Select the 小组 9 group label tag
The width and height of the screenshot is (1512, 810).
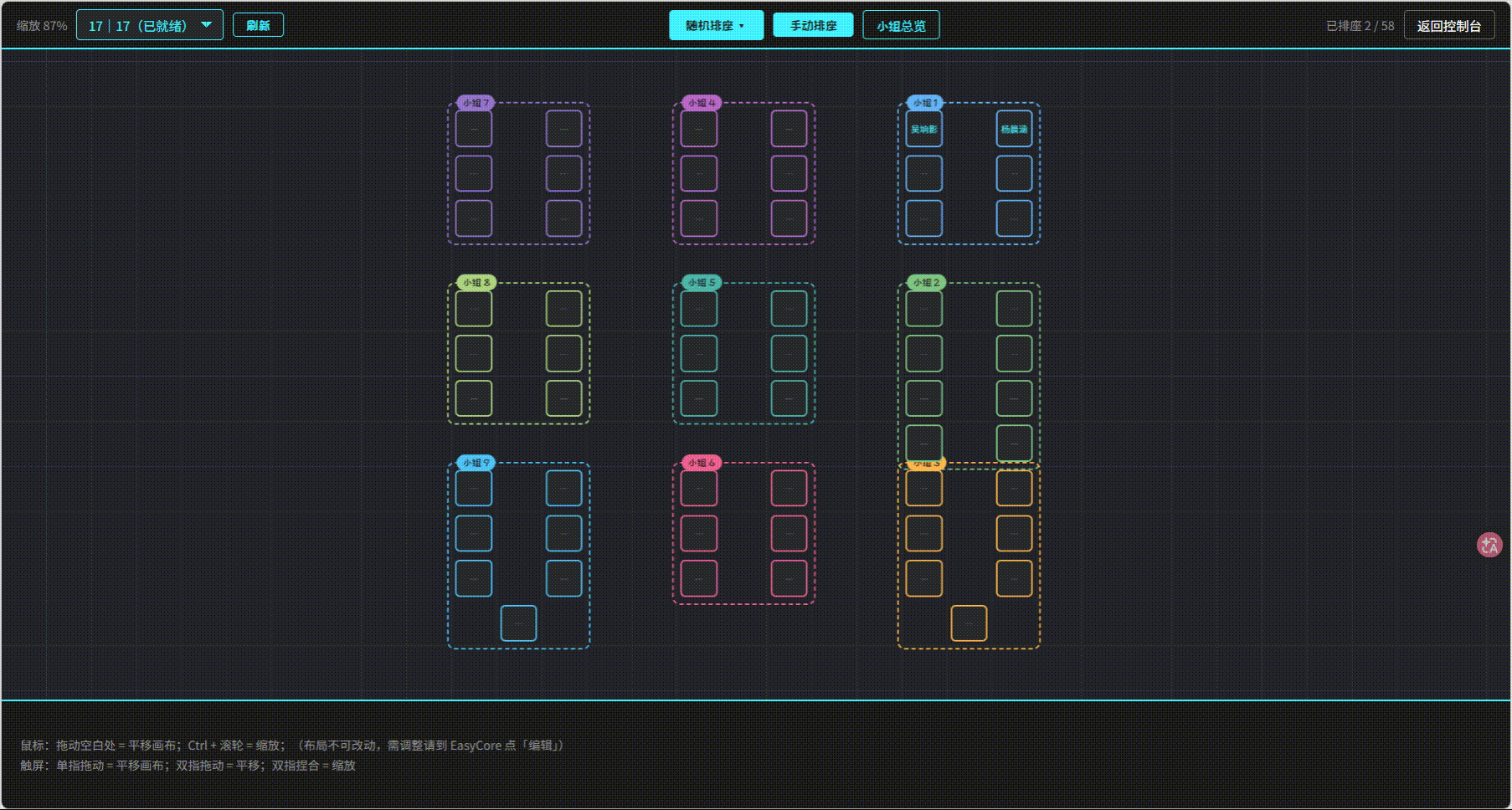(476, 463)
